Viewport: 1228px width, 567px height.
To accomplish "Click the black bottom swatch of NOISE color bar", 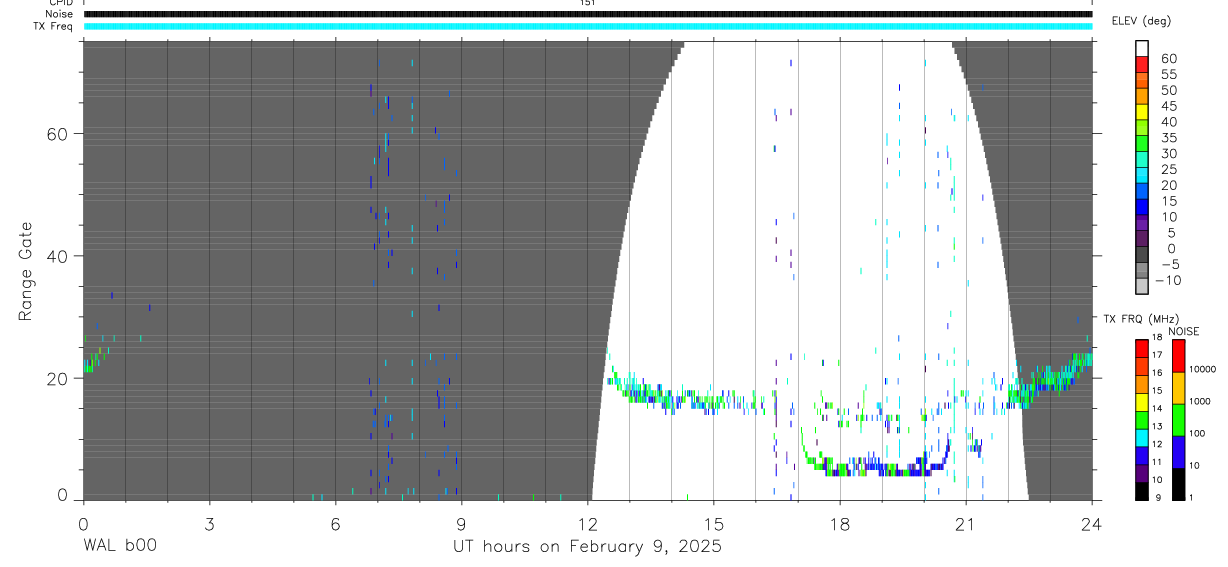I will coord(1178,483).
